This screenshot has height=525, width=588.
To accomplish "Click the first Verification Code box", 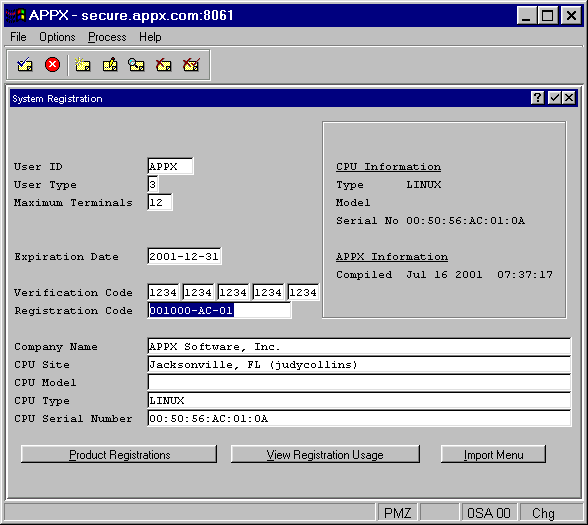I will [163, 292].
